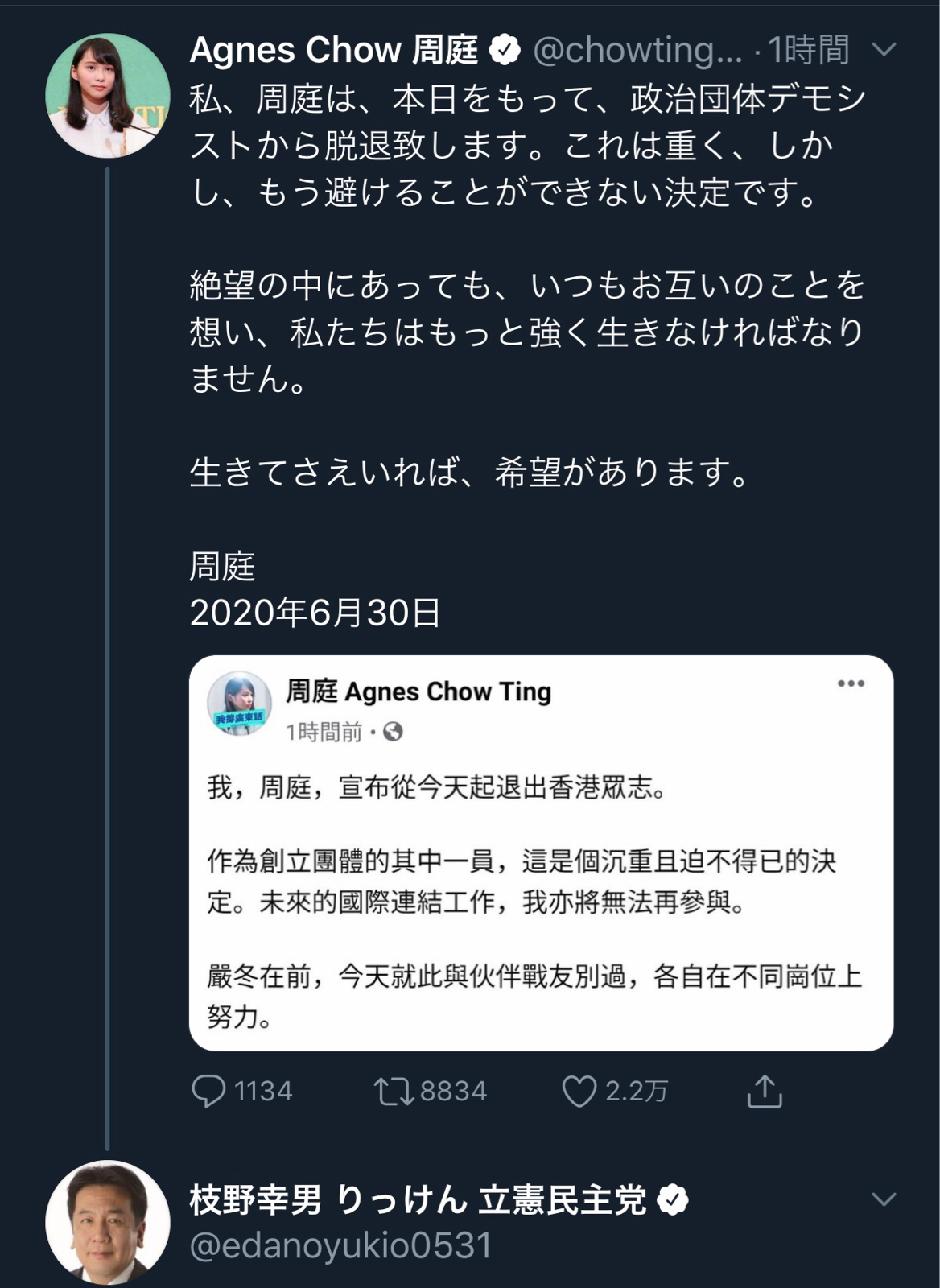Screen dimensions: 940x1288
Task: Click the 枝野幸男 りっけん 立憲民主党 name
Action: tap(418, 1200)
